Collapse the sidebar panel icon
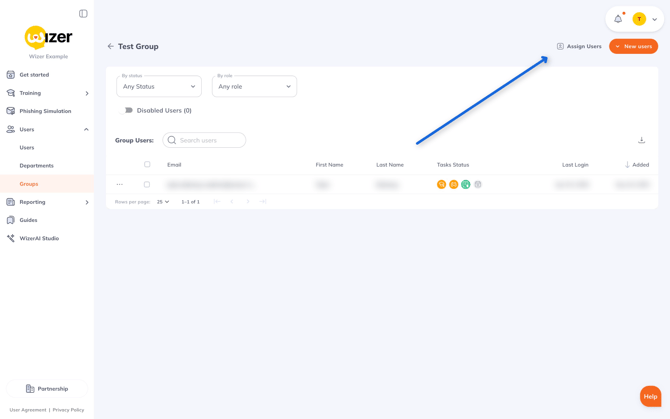Image resolution: width=670 pixels, height=419 pixels. (83, 14)
